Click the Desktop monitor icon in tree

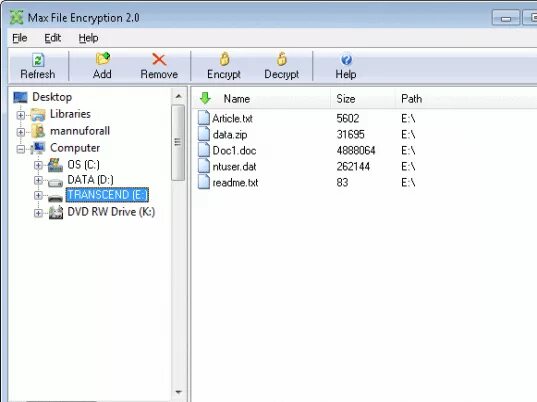[x=20, y=97]
